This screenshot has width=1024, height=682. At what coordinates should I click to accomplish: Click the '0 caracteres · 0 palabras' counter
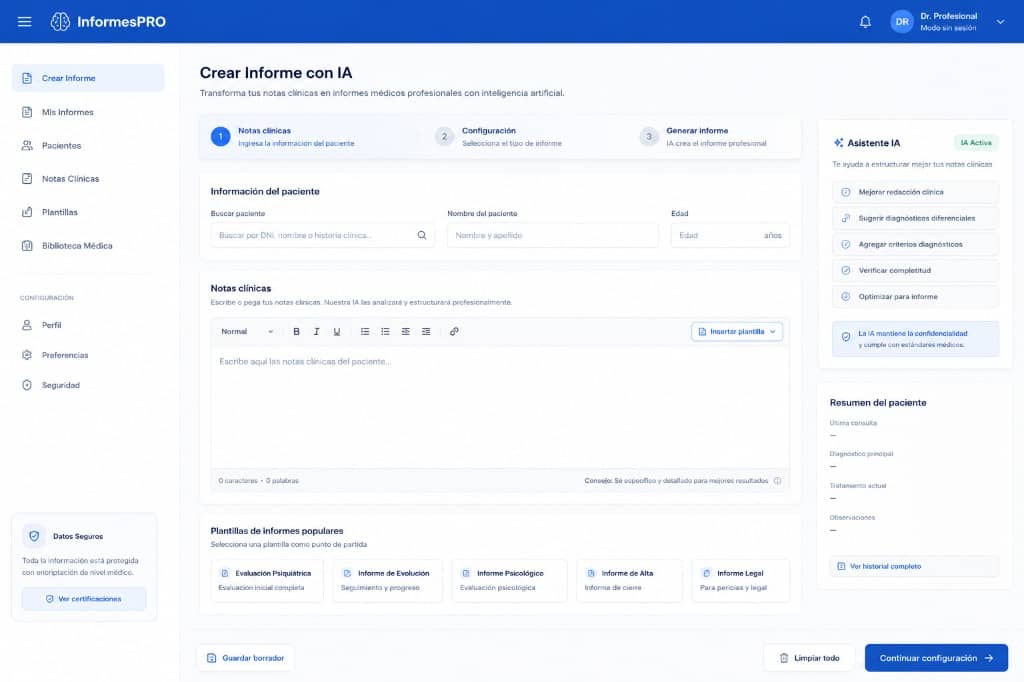(x=259, y=481)
